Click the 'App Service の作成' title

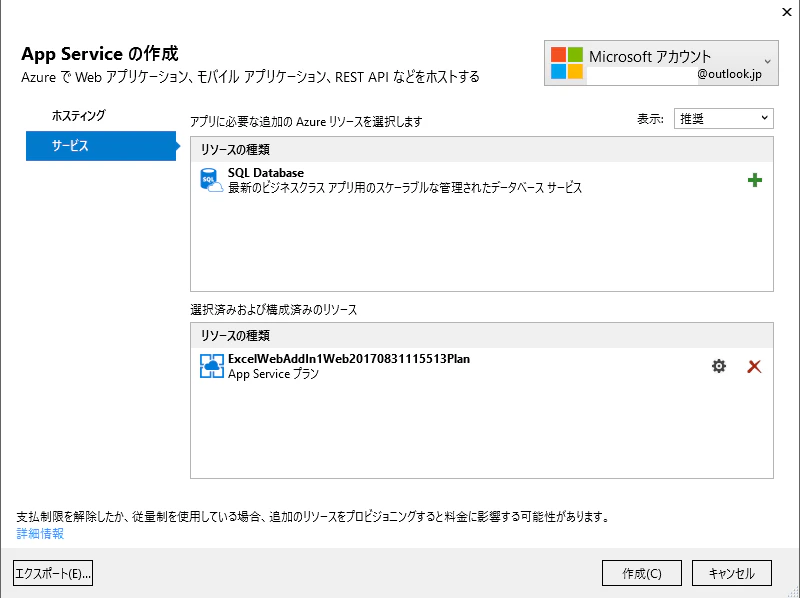coord(100,54)
